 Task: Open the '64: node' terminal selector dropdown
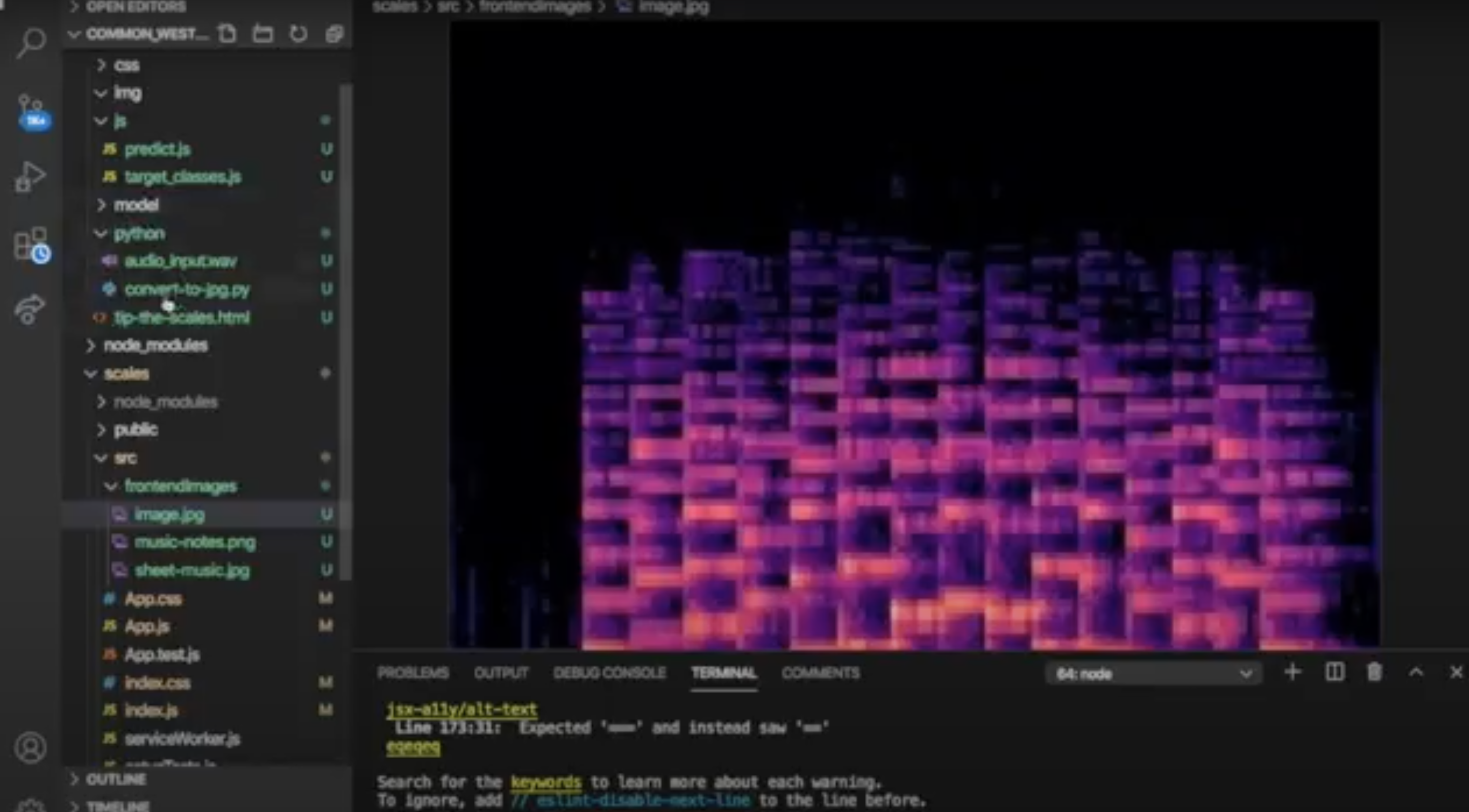(1153, 673)
